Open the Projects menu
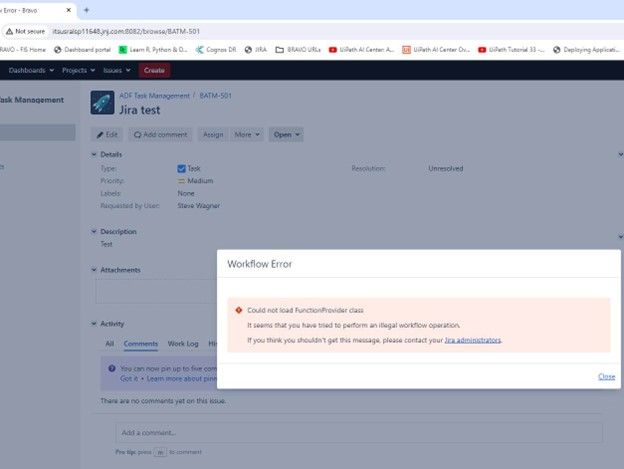This screenshot has height=469, width=624. pos(78,70)
